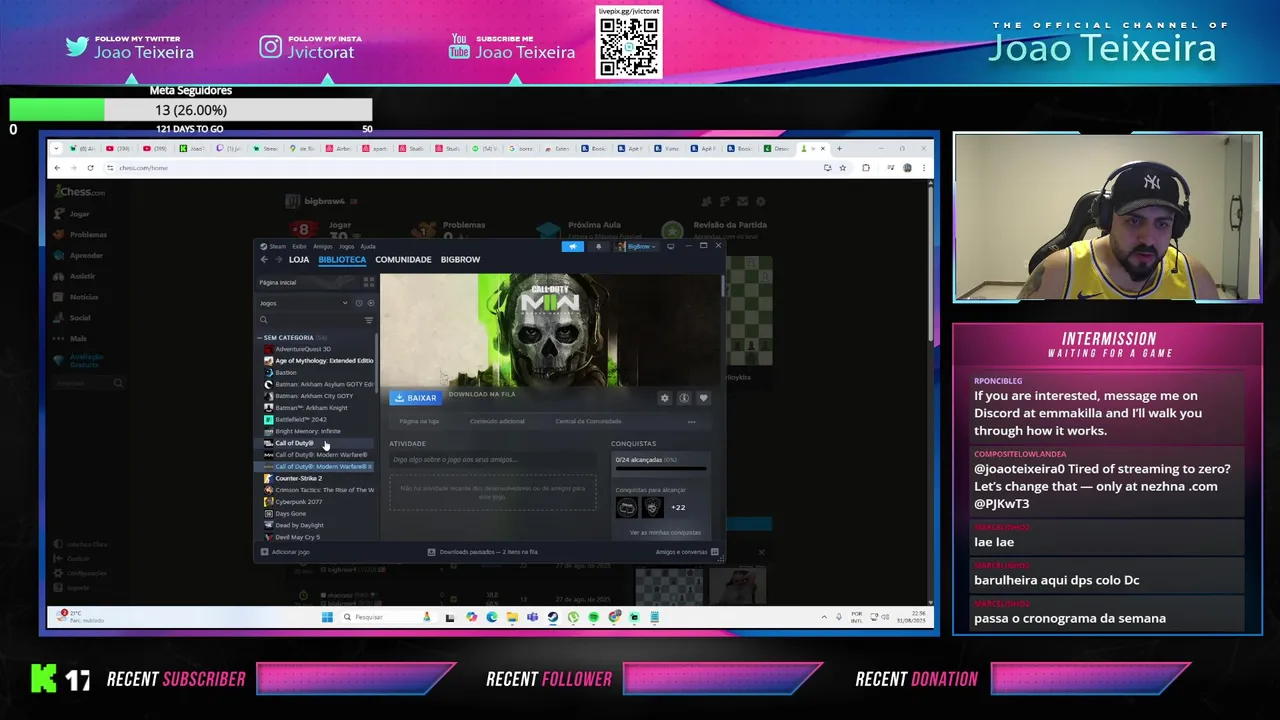This screenshot has width=1280, height=720.
Task: Click the Steam announcements megaphone button
Action: (572, 246)
